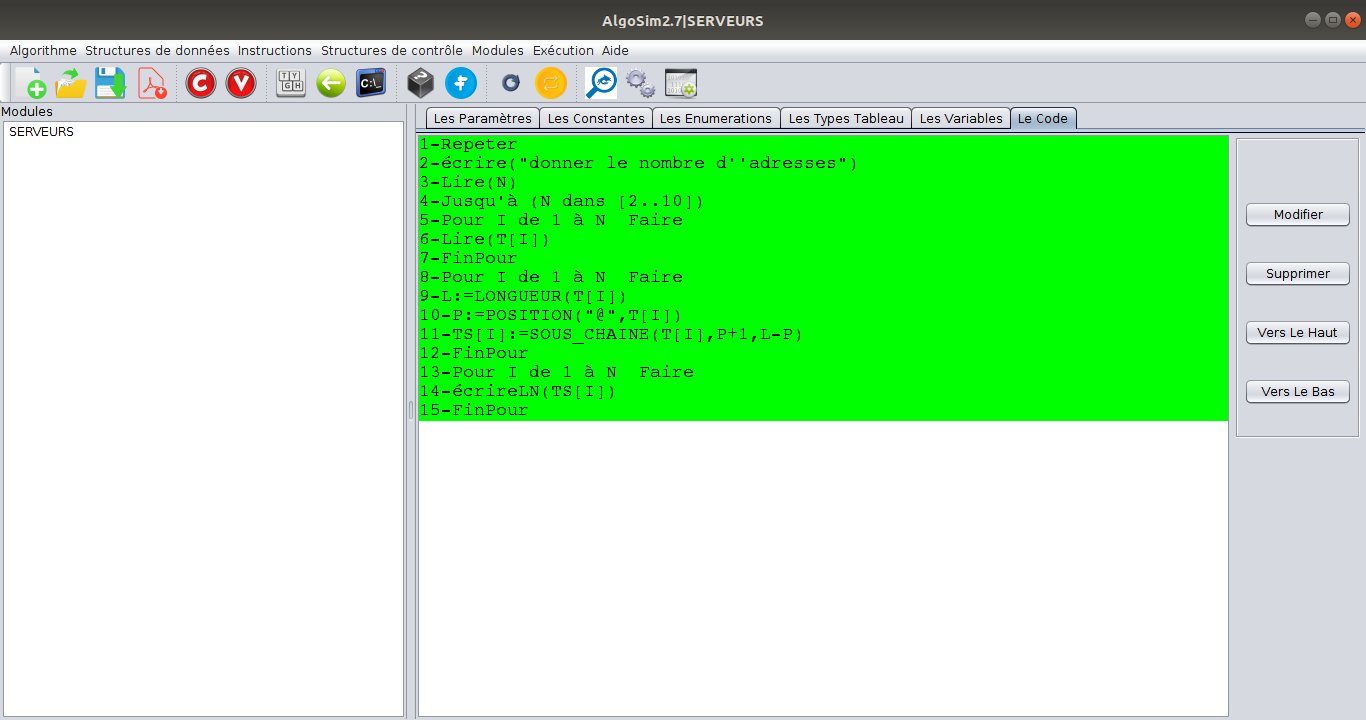1366x720 pixels.
Task: Open the Instructions menu
Action: (275, 50)
